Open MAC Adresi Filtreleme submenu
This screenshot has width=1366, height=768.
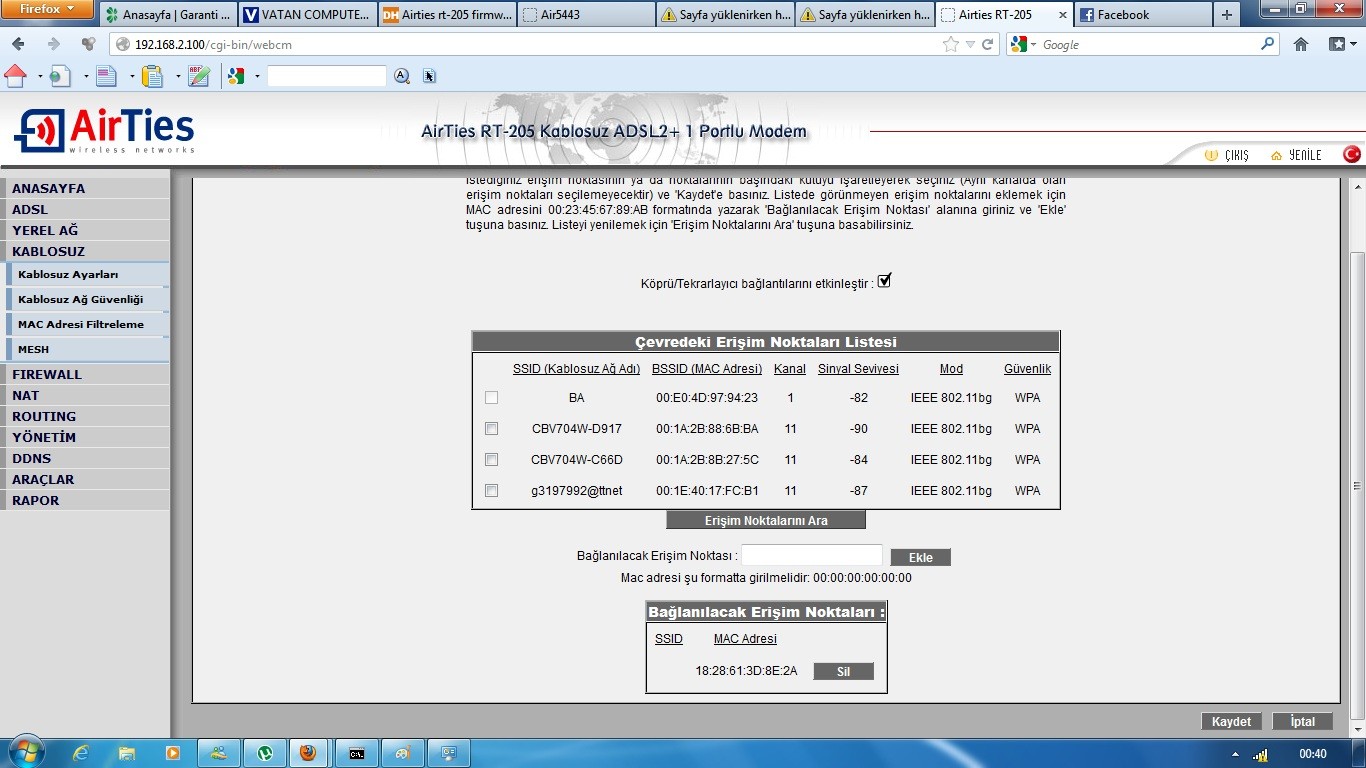coord(88,324)
